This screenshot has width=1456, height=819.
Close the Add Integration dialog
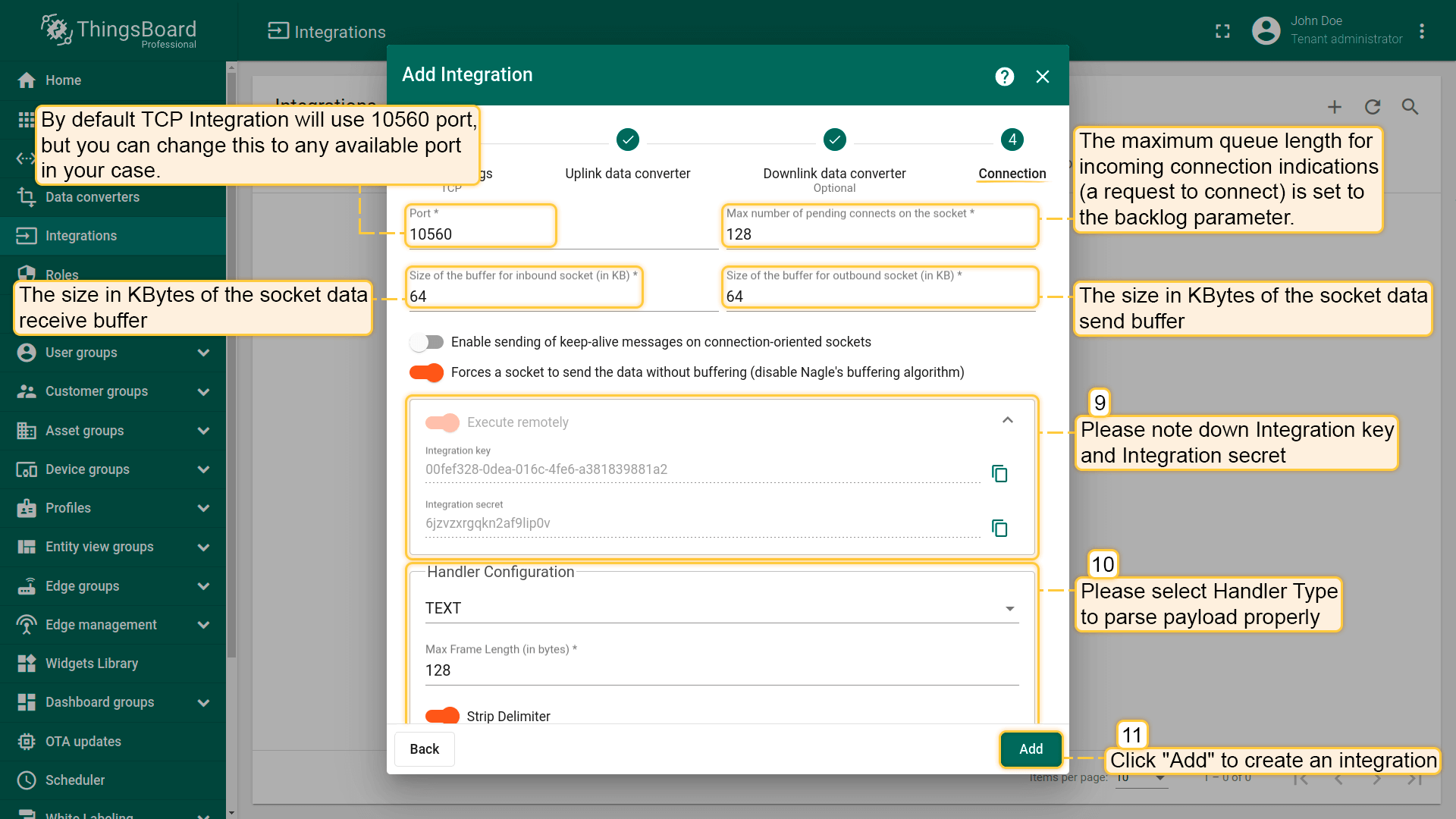coord(1043,77)
